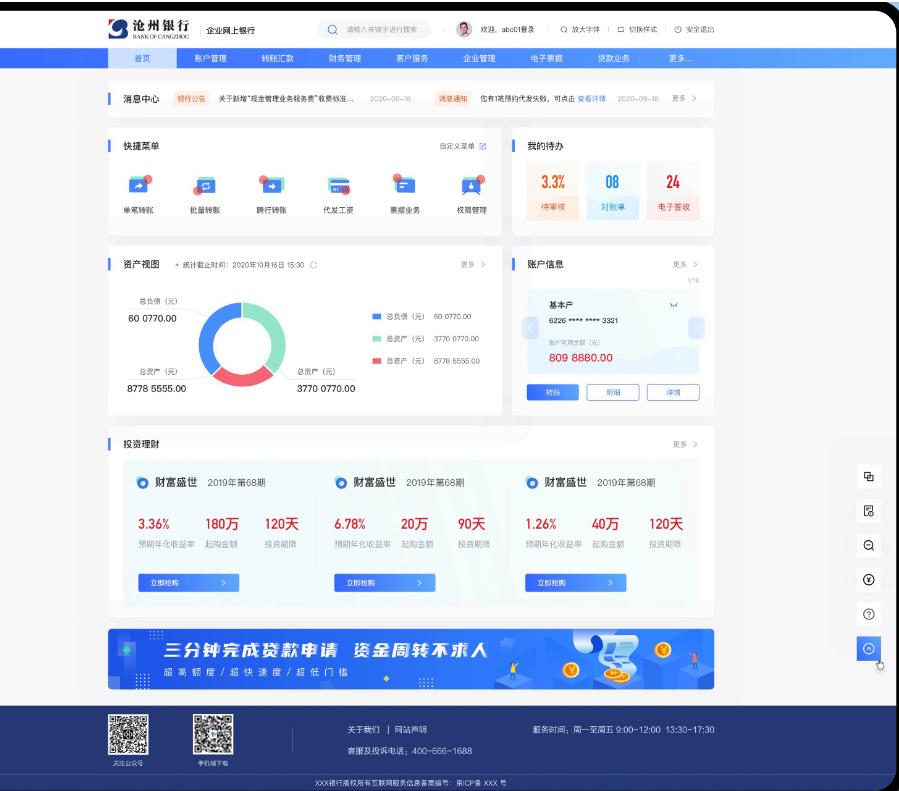Image resolution: width=899 pixels, height=791 pixels.
Task: Open the 权限管理 shortcut icon
Action: [x=472, y=185]
